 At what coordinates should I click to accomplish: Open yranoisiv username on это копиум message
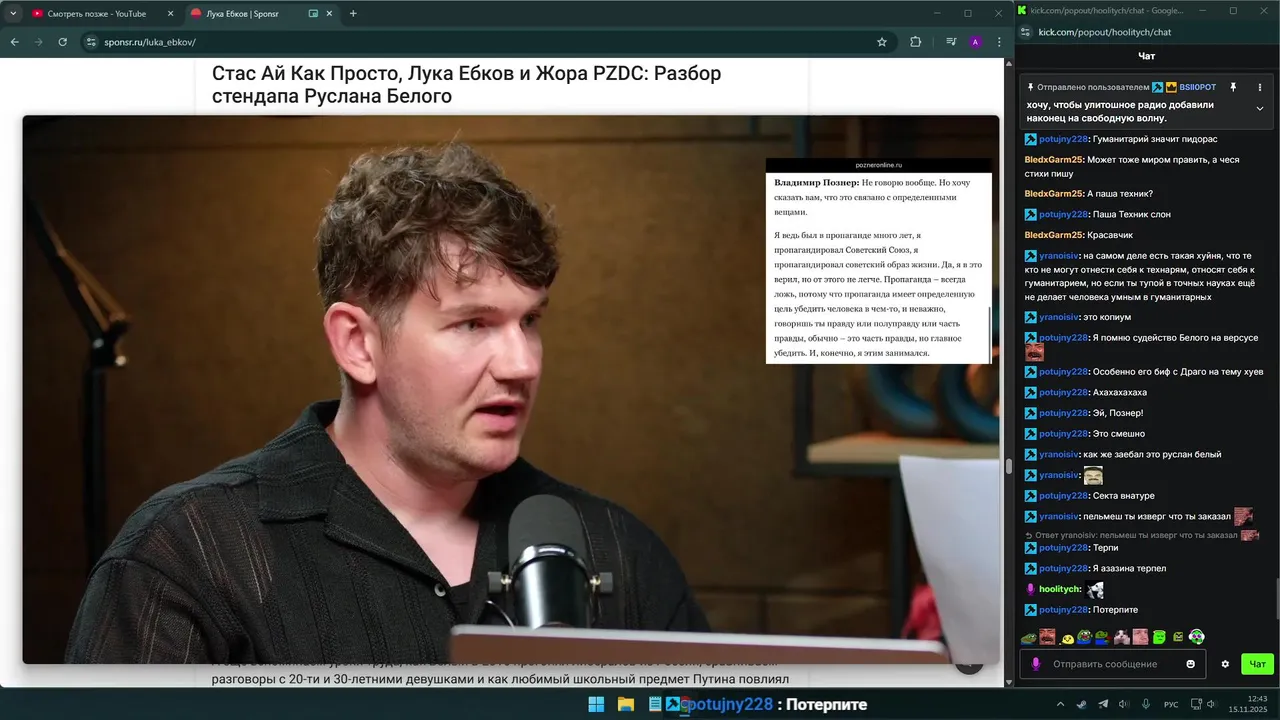(x=1059, y=317)
